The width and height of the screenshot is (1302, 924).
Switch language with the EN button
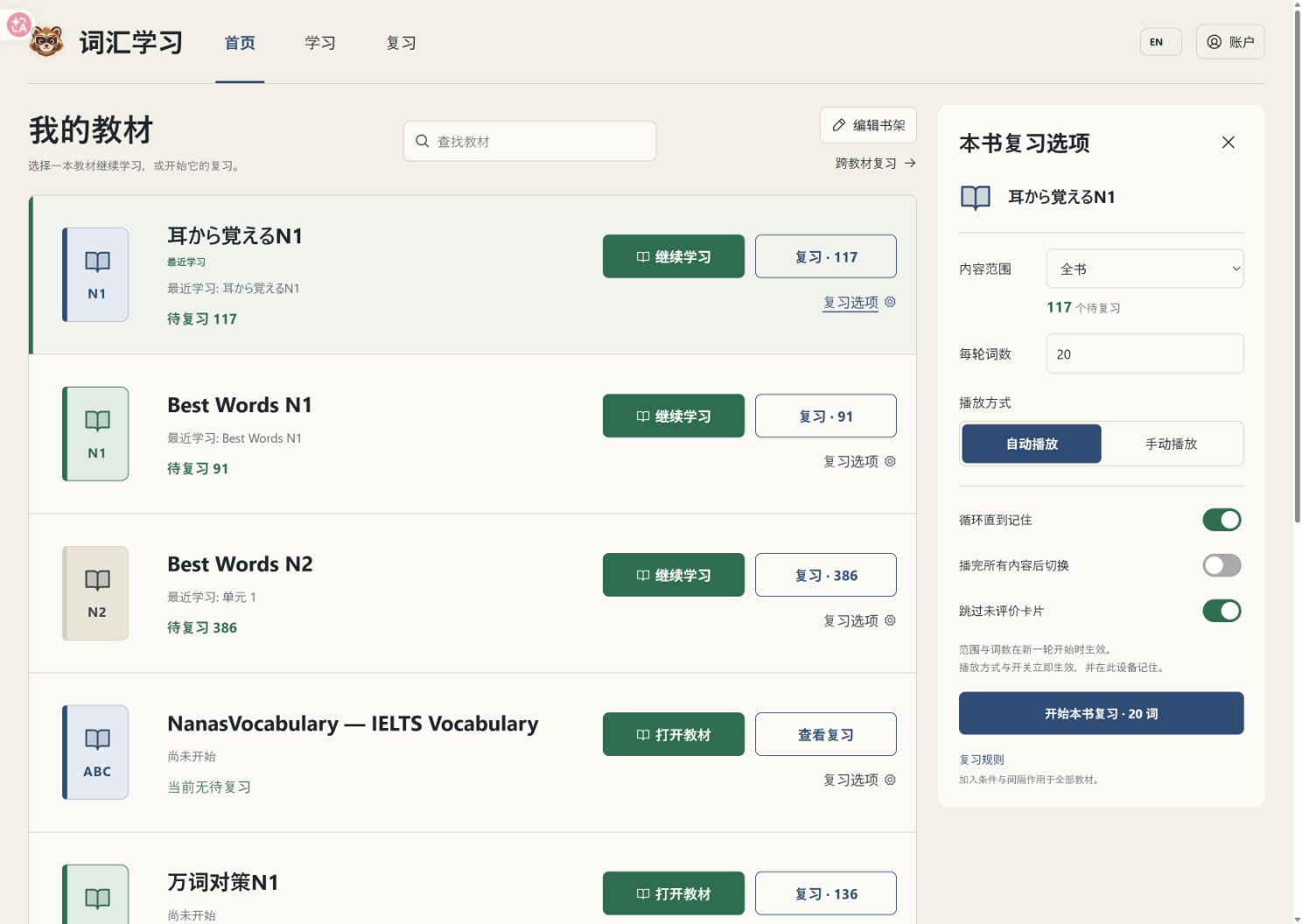coord(1160,42)
